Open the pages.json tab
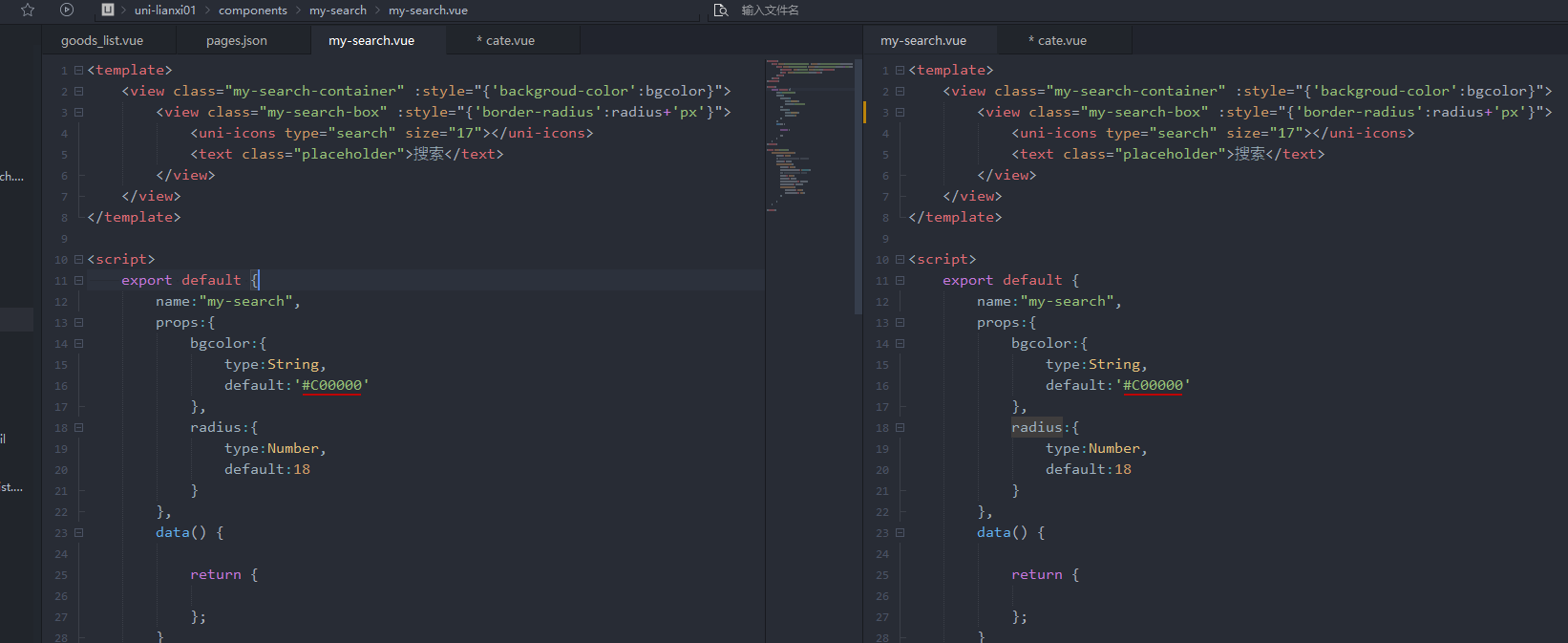1568x643 pixels. (x=237, y=41)
